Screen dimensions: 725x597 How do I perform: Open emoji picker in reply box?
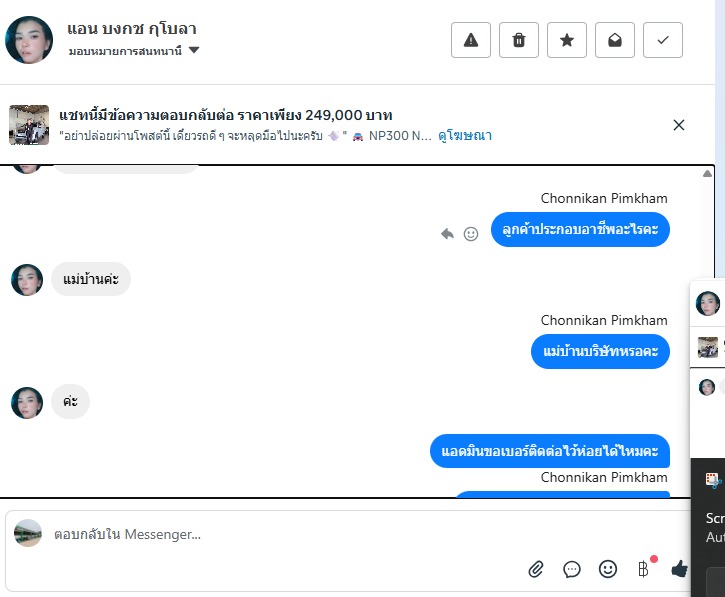coord(608,569)
